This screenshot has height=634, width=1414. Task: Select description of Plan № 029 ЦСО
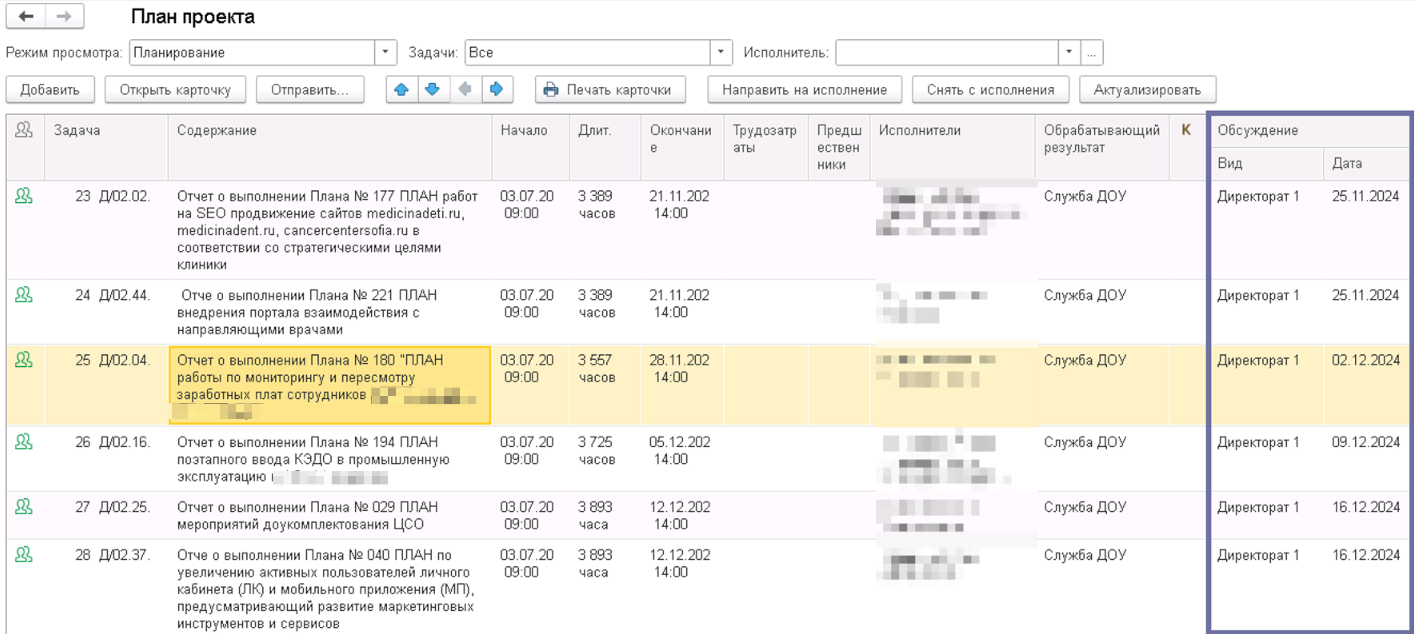(x=330, y=515)
